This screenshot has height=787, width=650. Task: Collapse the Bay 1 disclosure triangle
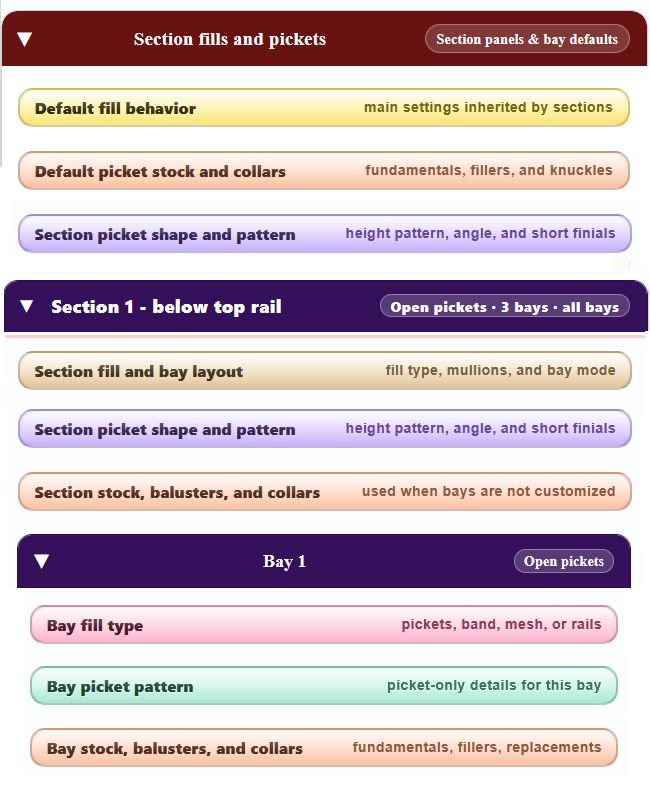(x=42, y=561)
